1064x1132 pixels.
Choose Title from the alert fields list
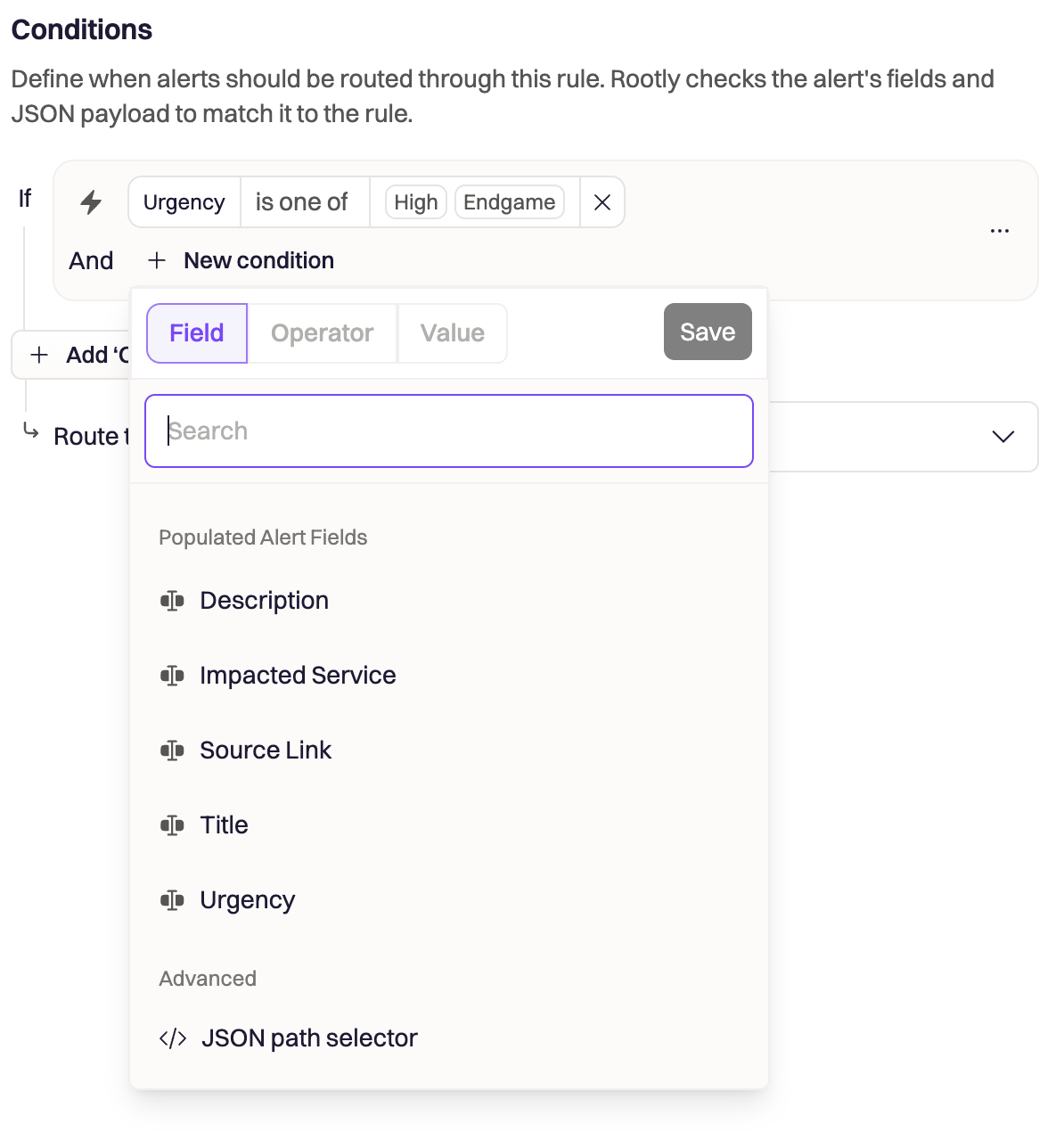click(x=449, y=825)
